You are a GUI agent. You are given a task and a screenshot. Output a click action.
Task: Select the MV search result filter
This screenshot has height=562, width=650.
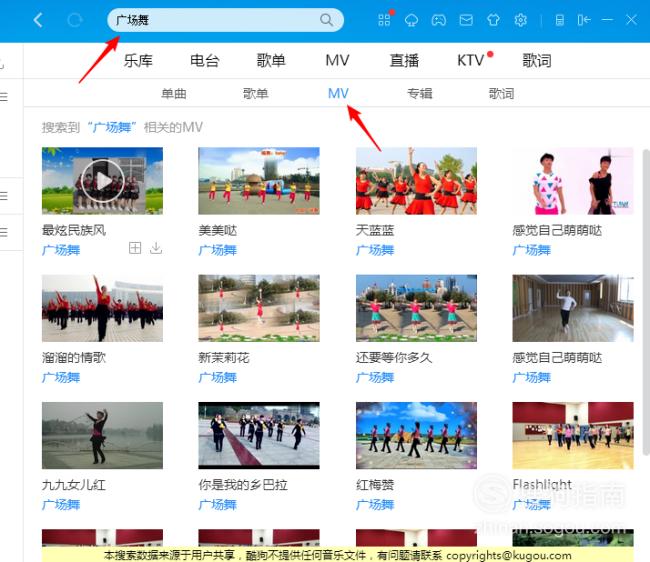[338, 94]
